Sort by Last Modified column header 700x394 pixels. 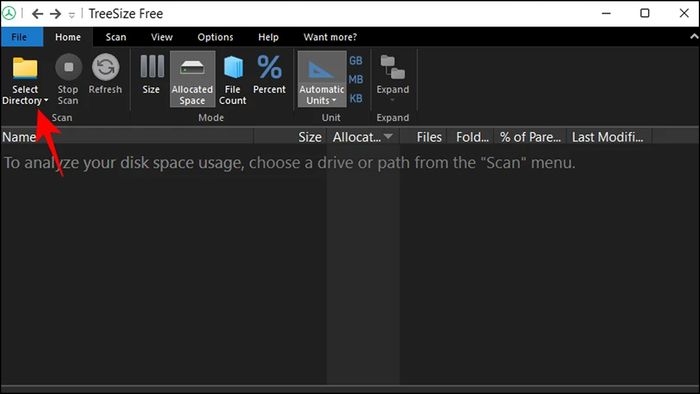click(608, 137)
